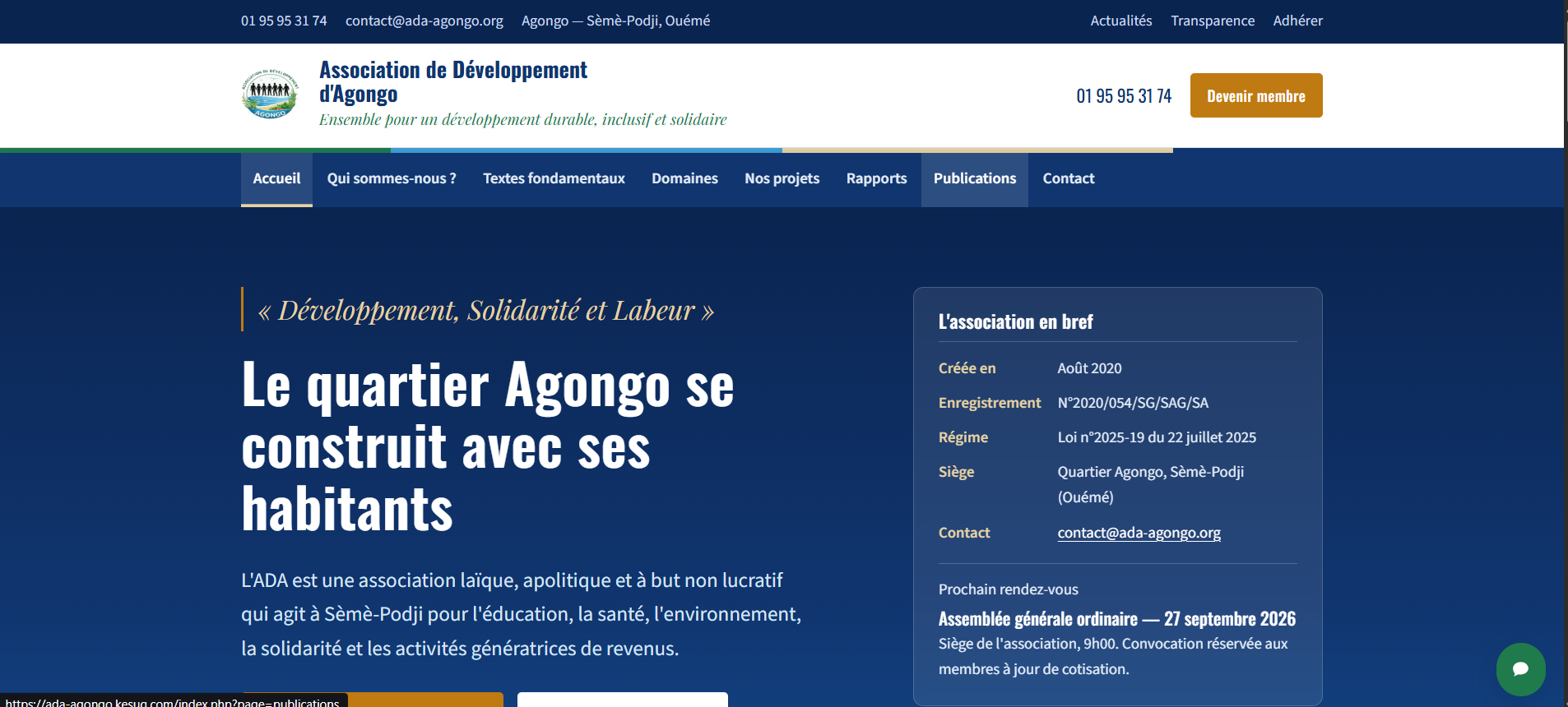
Task: Click the ADA Agongo association logo
Action: click(x=270, y=95)
